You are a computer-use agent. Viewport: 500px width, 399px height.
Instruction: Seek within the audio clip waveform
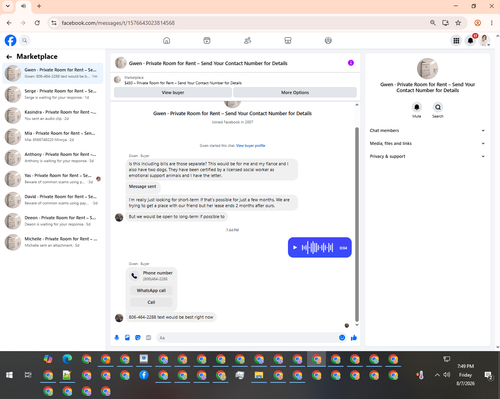(x=317, y=248)
